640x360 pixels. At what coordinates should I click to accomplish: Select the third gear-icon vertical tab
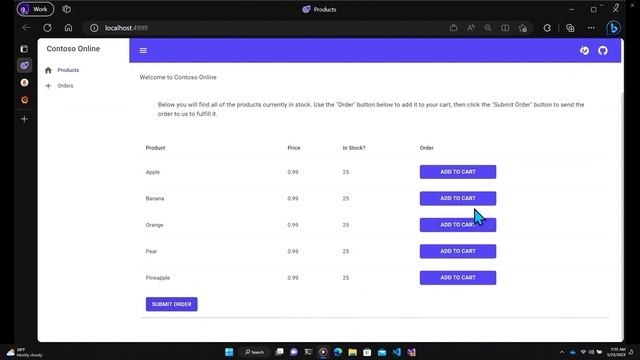24,100
